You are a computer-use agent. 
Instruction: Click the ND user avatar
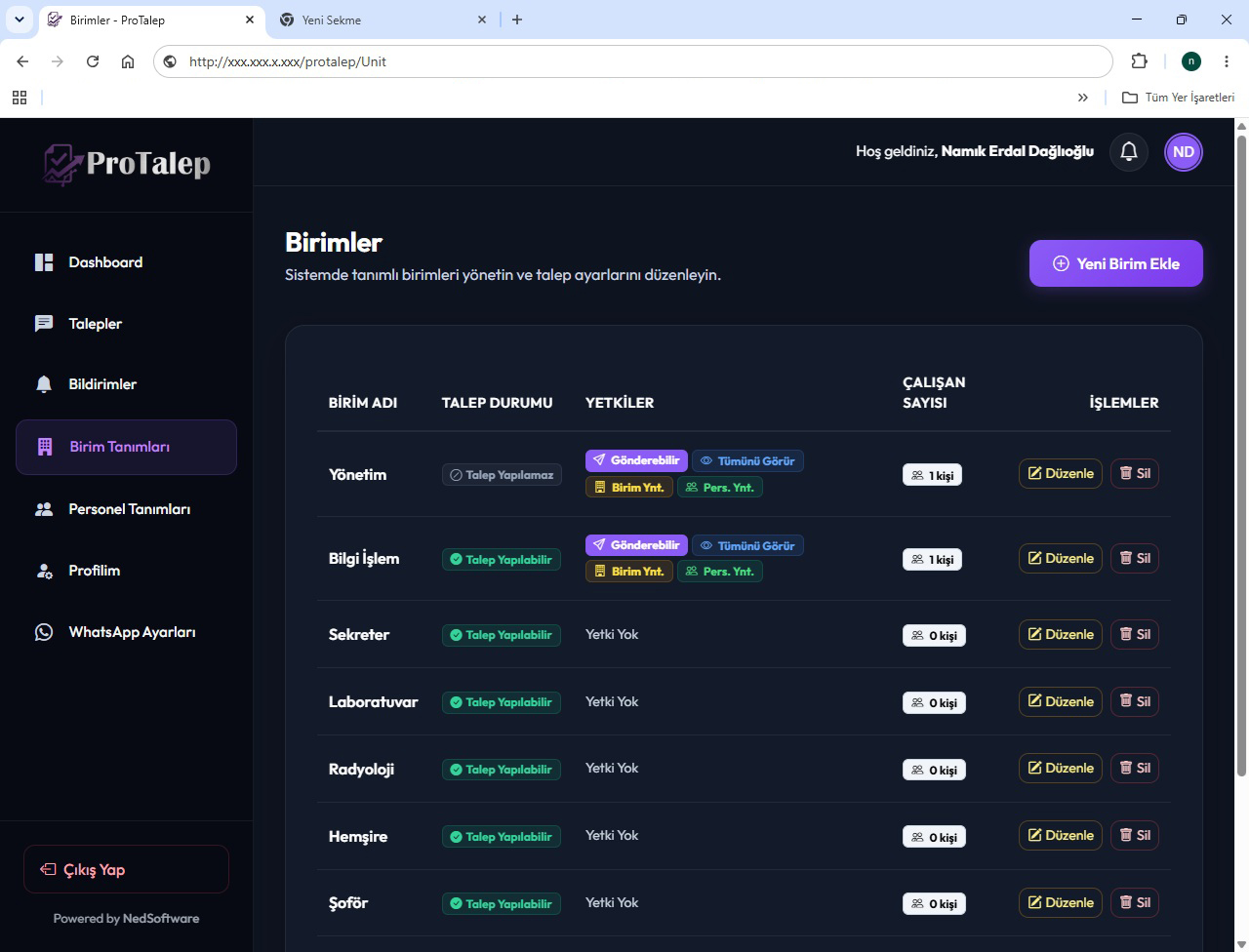(1184, 151)
